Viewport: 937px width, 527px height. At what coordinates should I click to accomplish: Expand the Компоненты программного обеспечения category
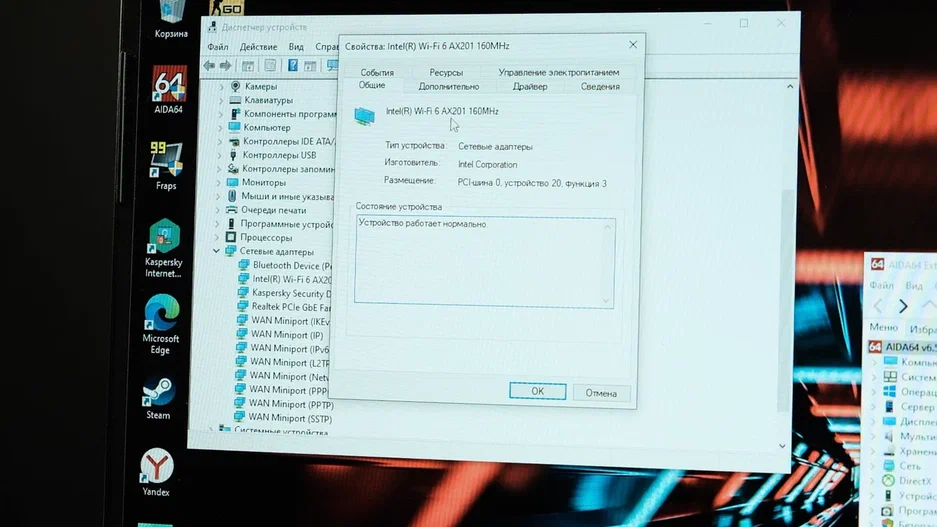click(221, 114)
